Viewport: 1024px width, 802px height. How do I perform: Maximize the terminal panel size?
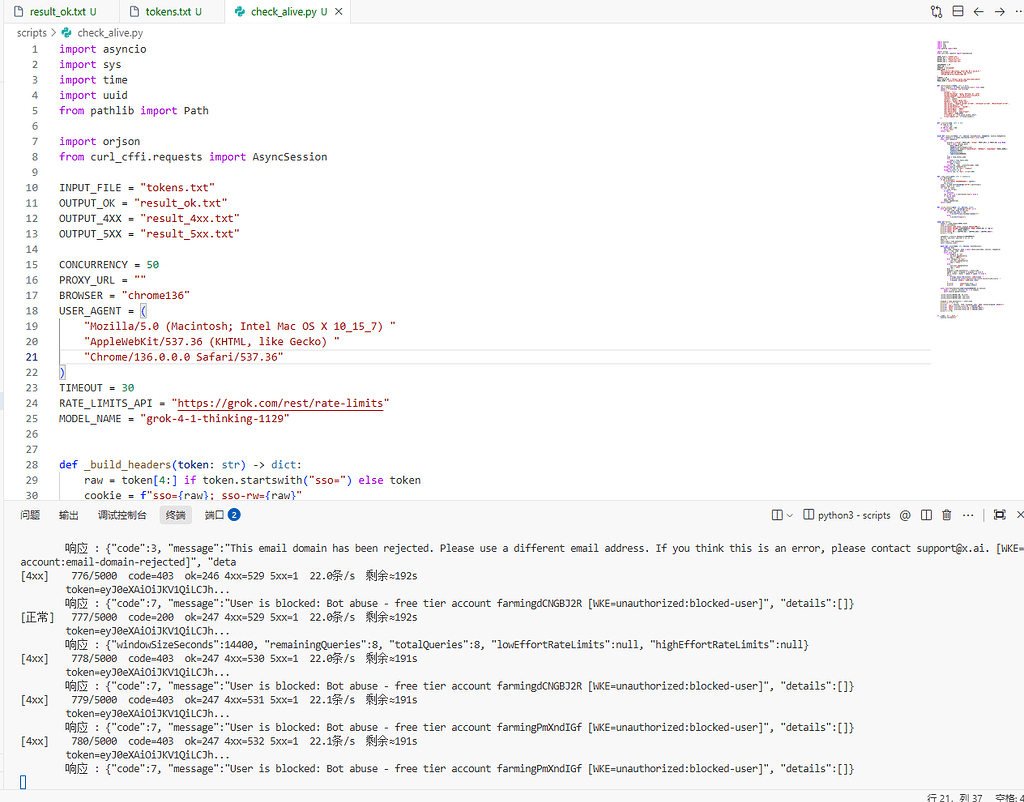pos(999,515)
